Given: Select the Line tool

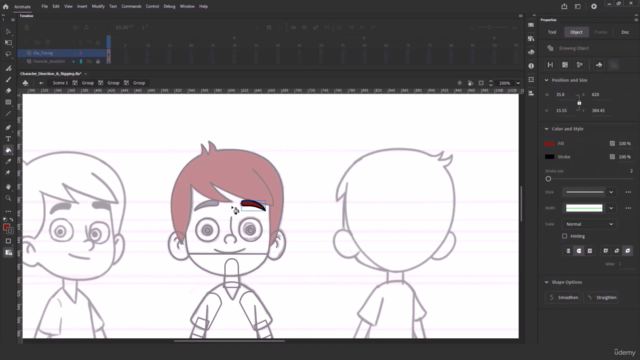Looking at the screenshot, I should coord(8,113).
